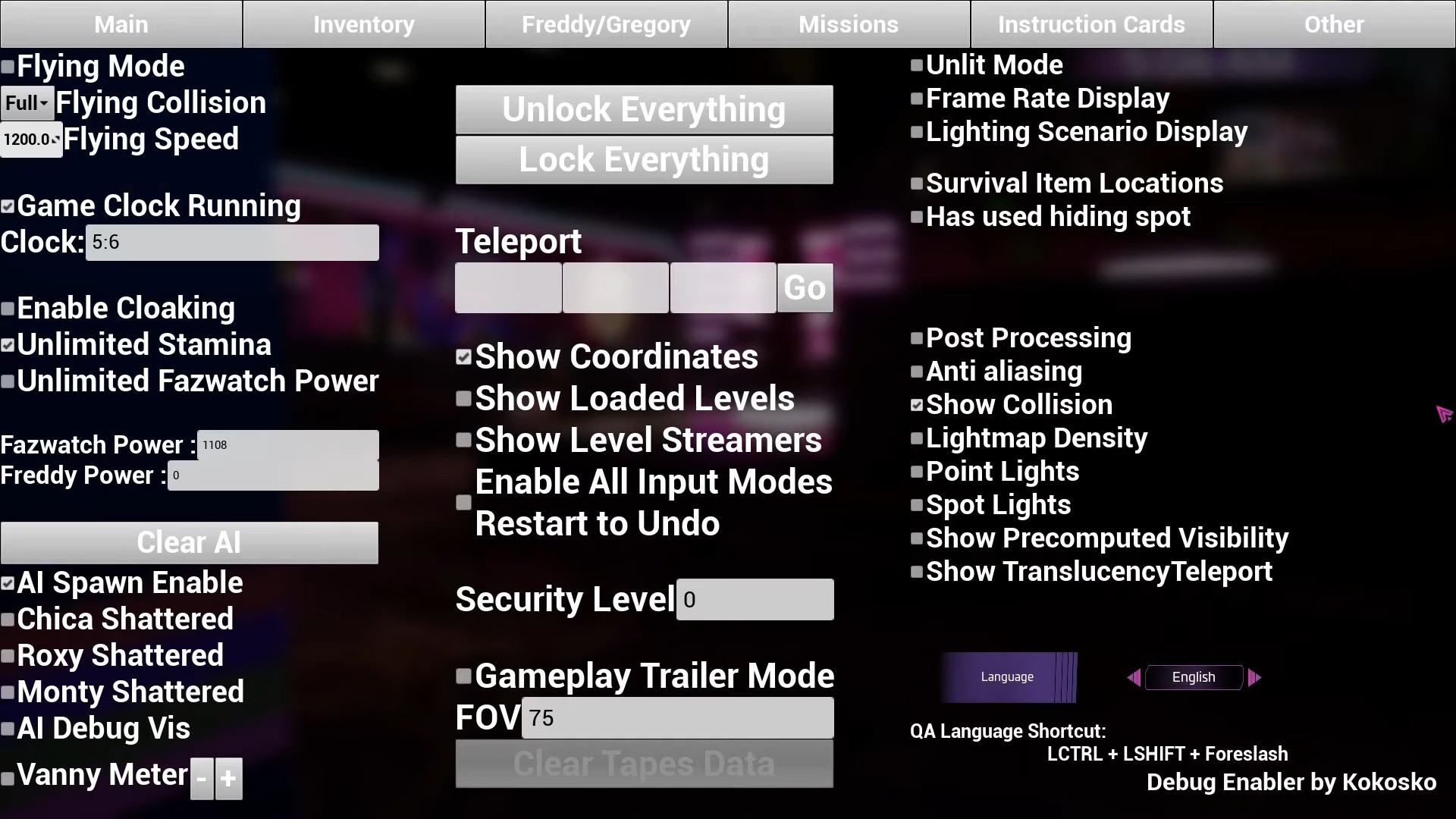Toggle Show Coordinates display option
The height and width of the screenshot is (819, 1456).
(463, 357)
